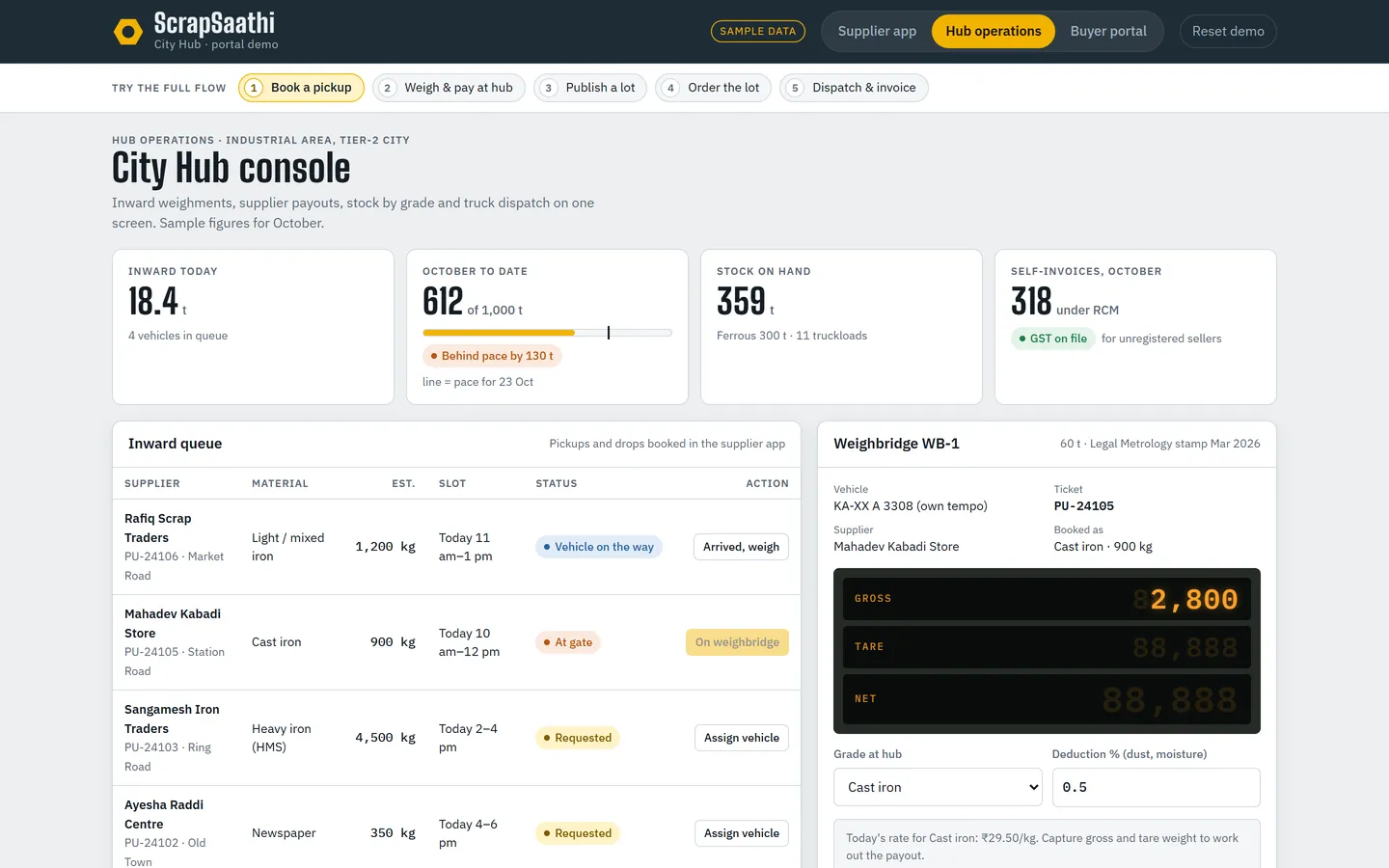Click the GROSS weight display reading 2,800
The image size is (1389, 868).
[1047, 599]
